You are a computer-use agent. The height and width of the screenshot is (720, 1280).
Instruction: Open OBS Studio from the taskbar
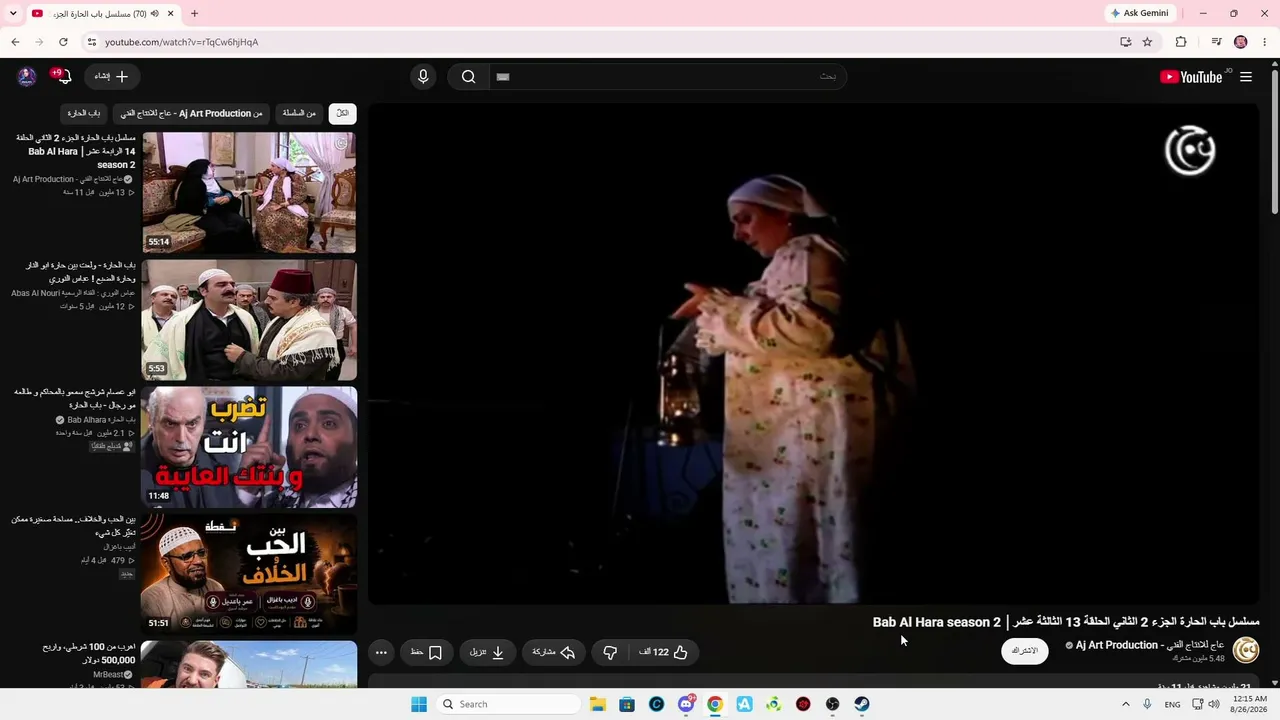(833, 704)
